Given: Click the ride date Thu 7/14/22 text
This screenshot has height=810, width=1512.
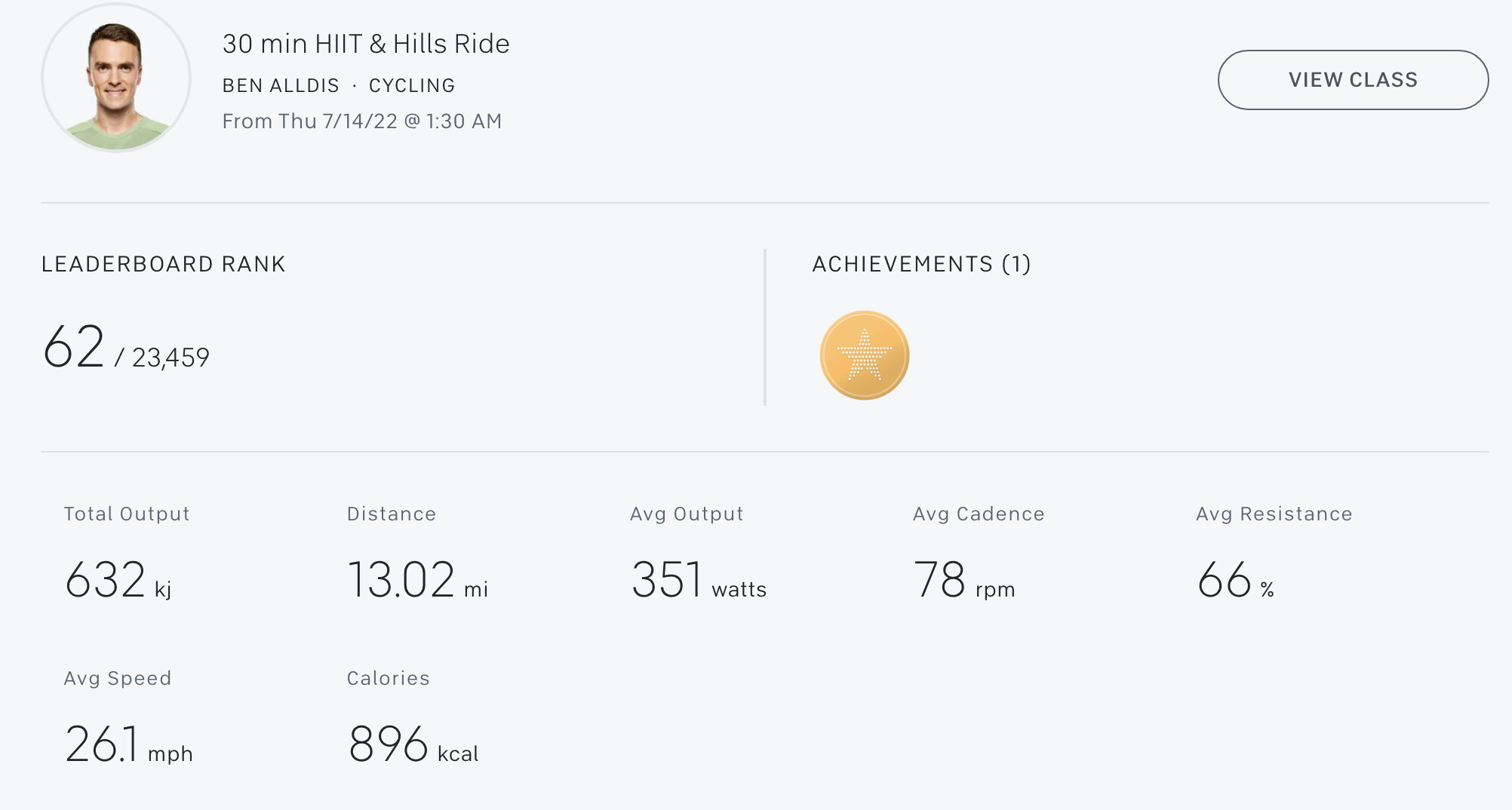Looking at the screenshot, I should coord(337,121).
